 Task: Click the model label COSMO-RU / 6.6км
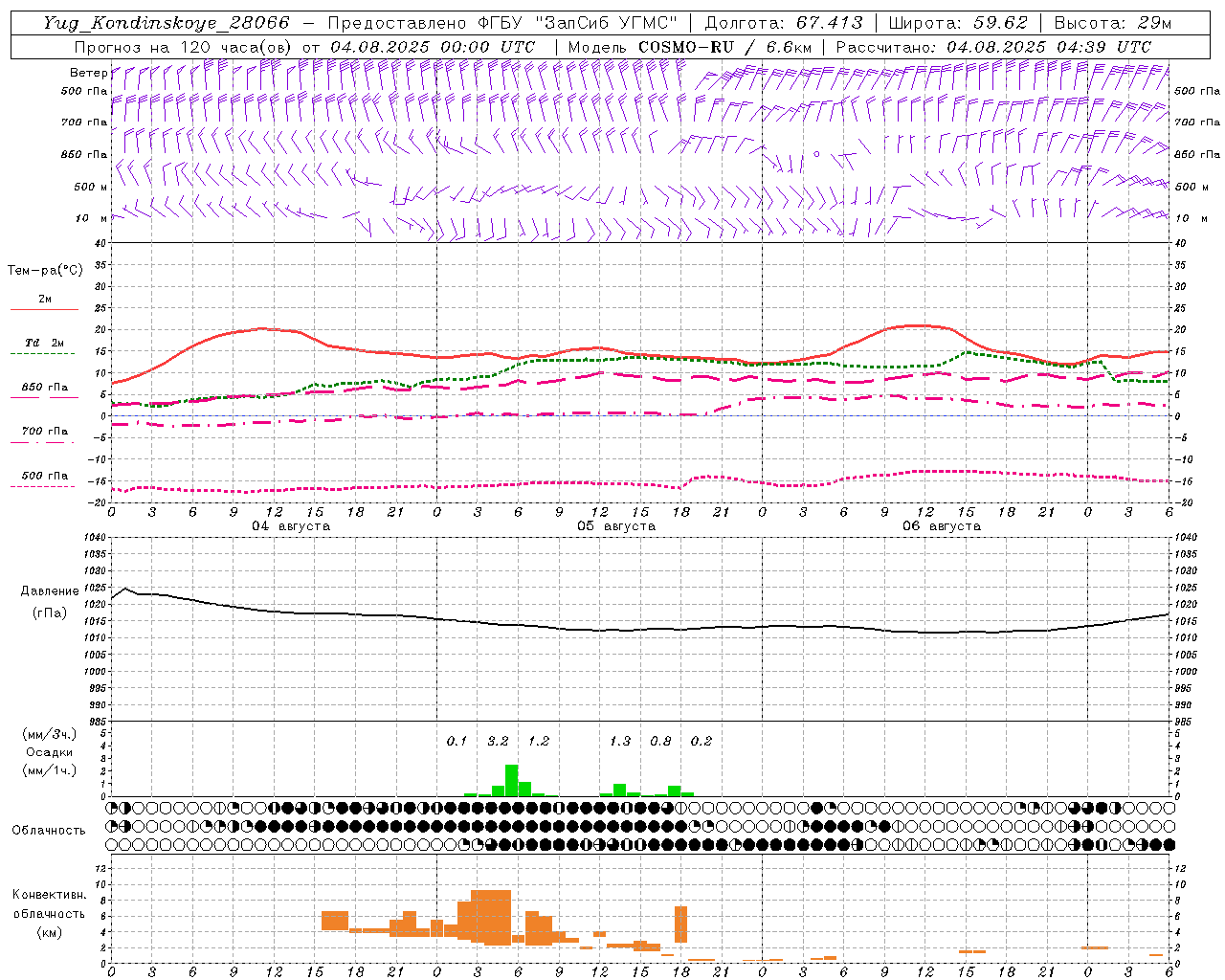click(725, 47)
